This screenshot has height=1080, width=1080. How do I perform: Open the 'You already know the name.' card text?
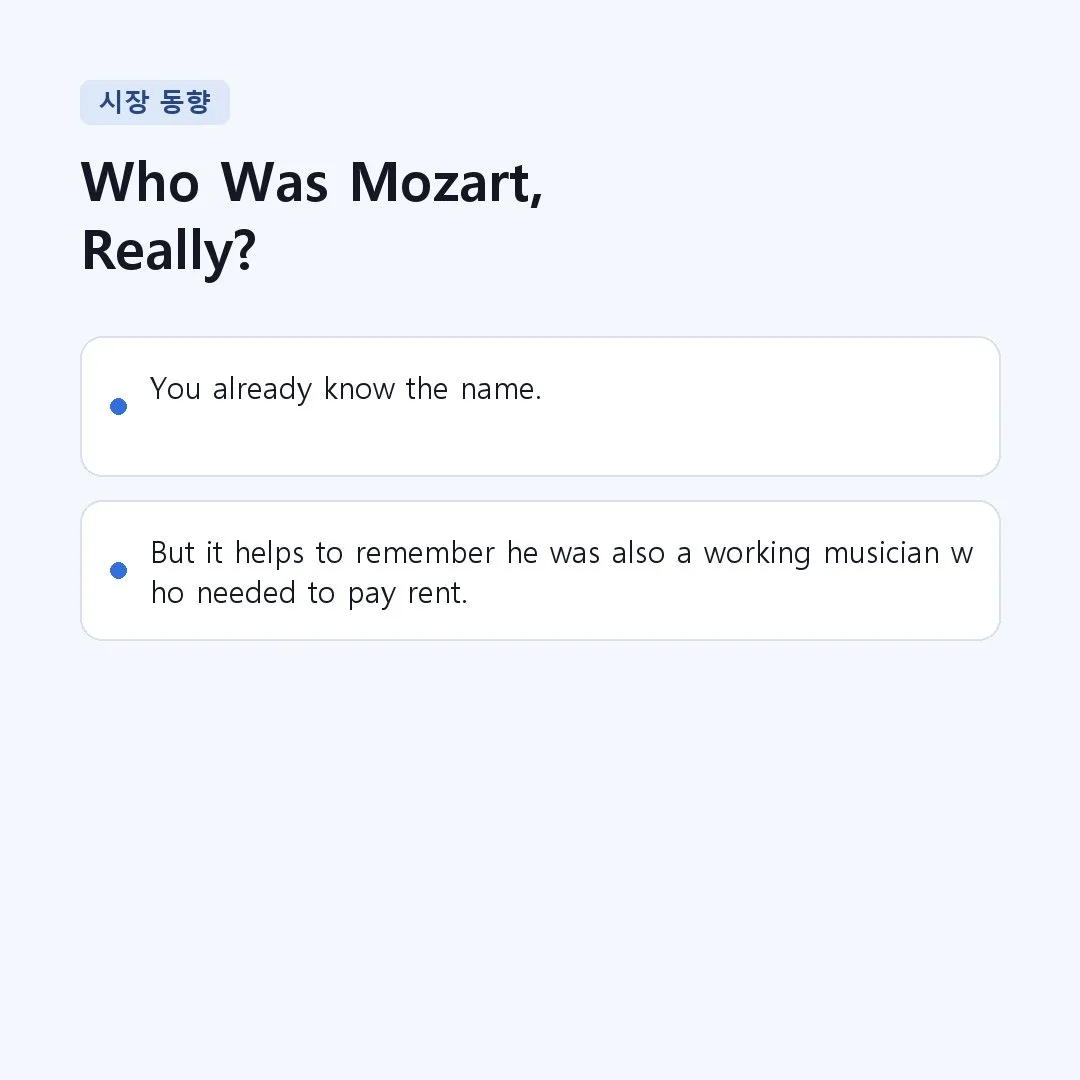coord(346,389)
